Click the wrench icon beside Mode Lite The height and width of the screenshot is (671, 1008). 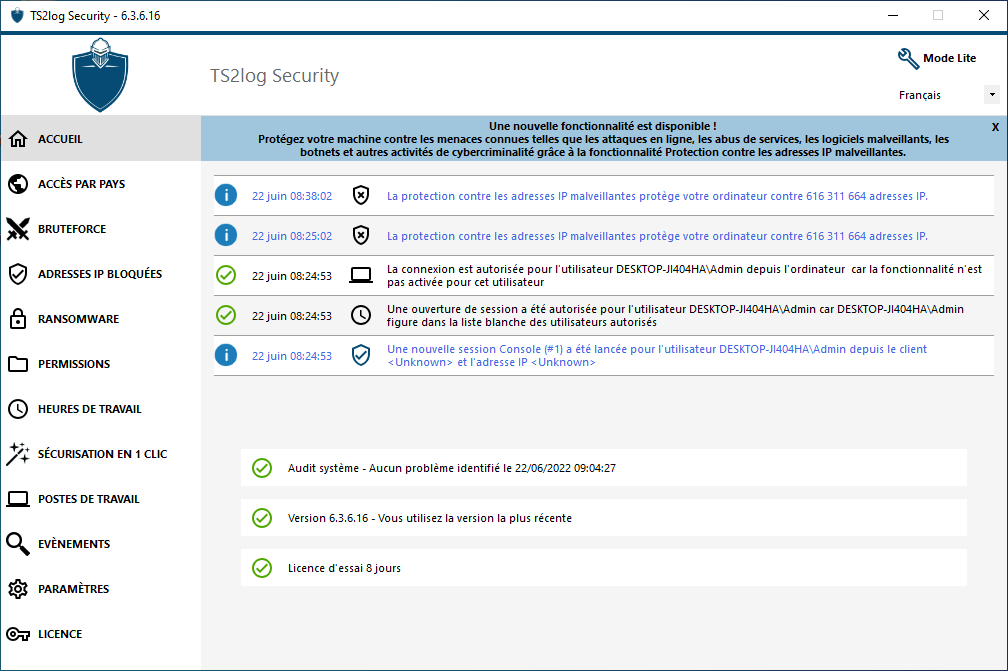click(x=908, y=58)
